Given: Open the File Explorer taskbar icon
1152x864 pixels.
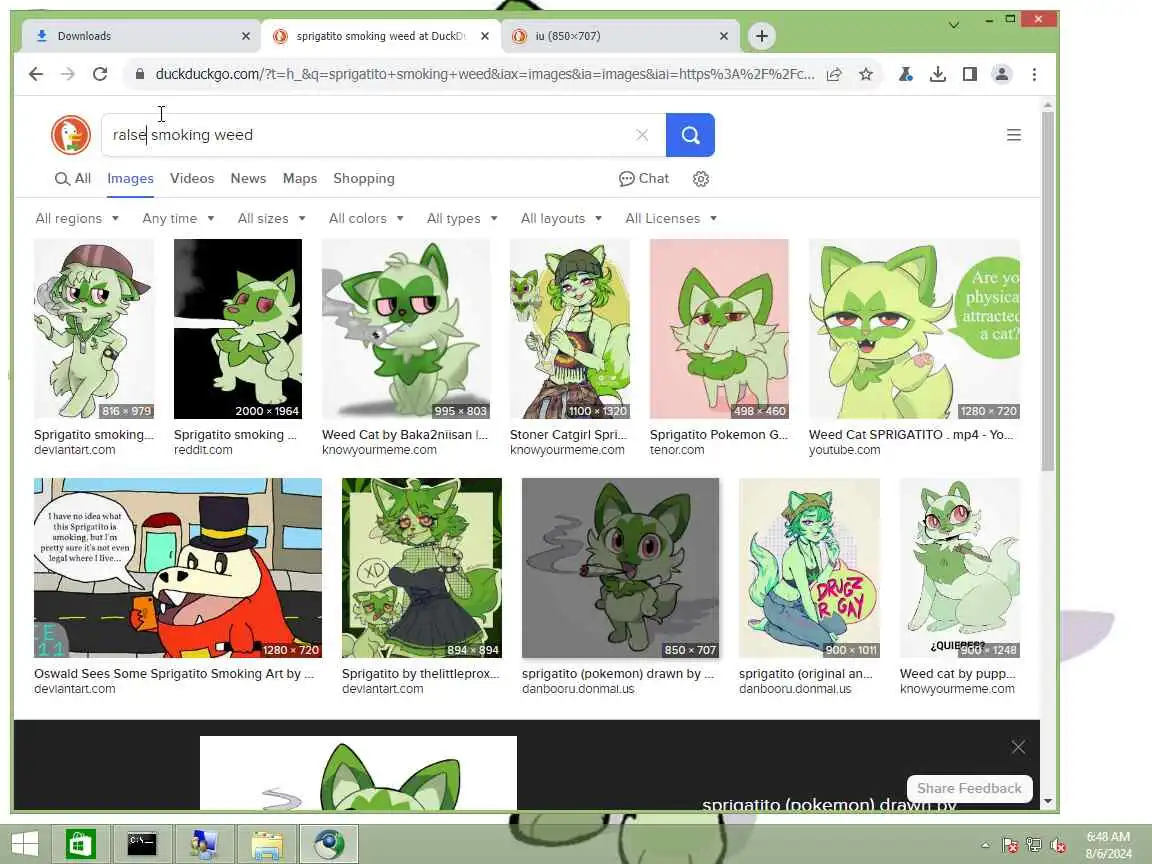Looking at the screenshot, I should [x=267, y=844].
